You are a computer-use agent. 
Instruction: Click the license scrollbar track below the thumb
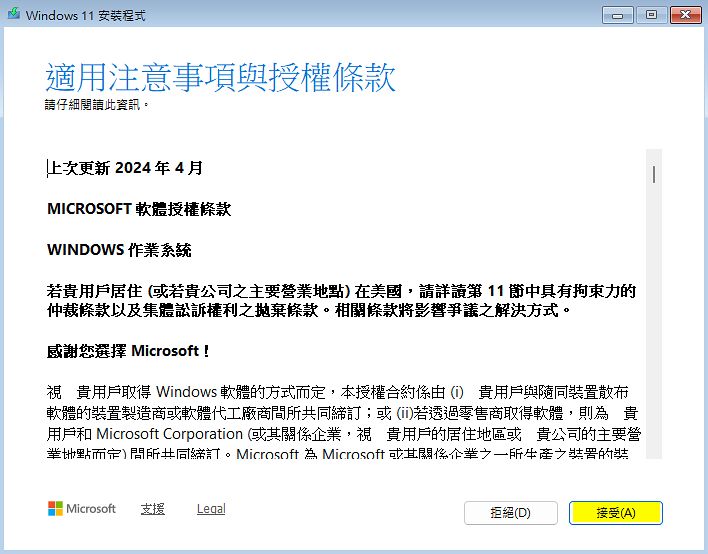pyautogui.click(x=653, y=321)
